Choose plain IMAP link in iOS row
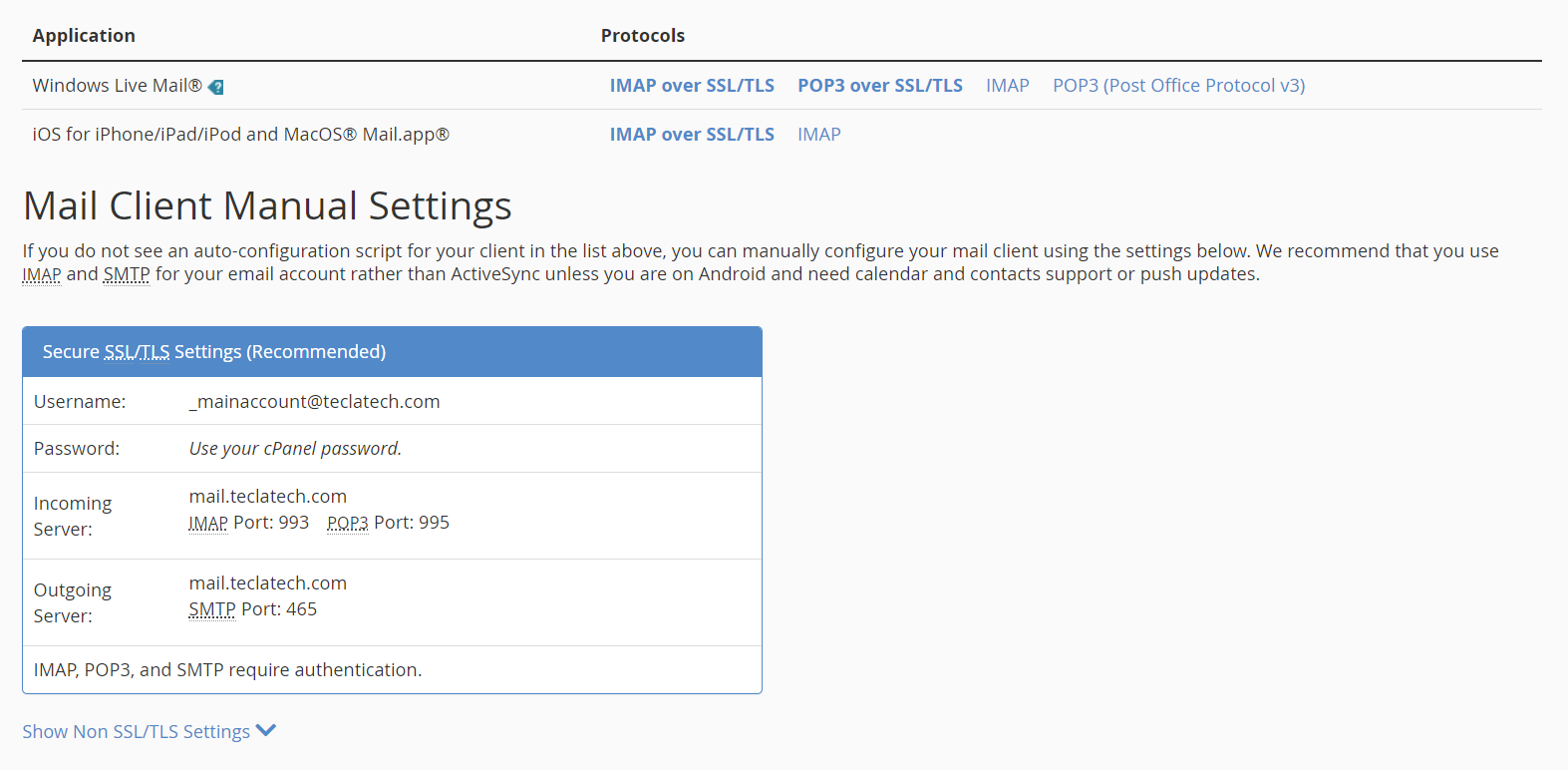The width and height of the screenshot is (1568, 770). (x=818, y=135)
